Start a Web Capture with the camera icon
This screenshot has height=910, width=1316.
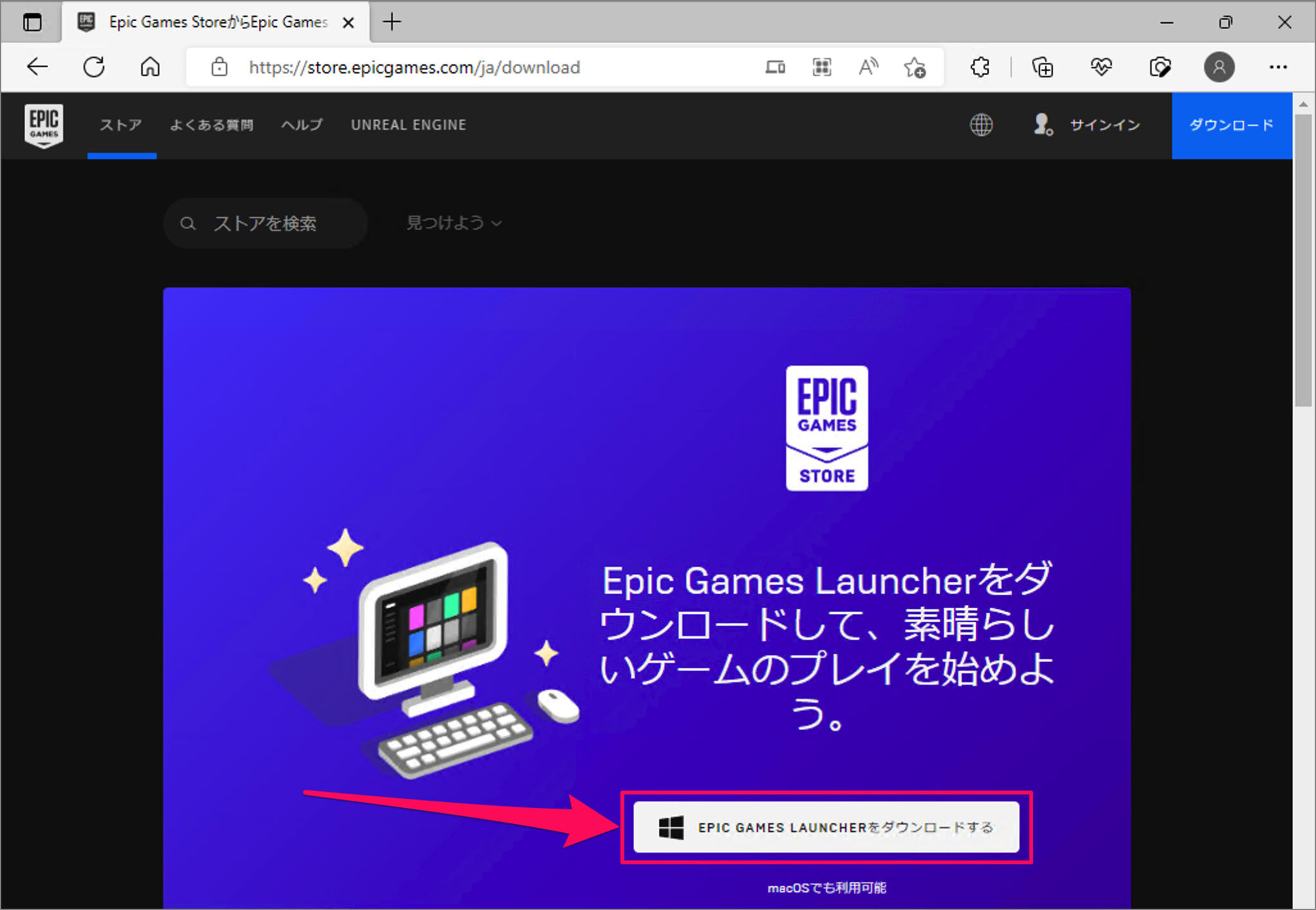click(1160, 66)
